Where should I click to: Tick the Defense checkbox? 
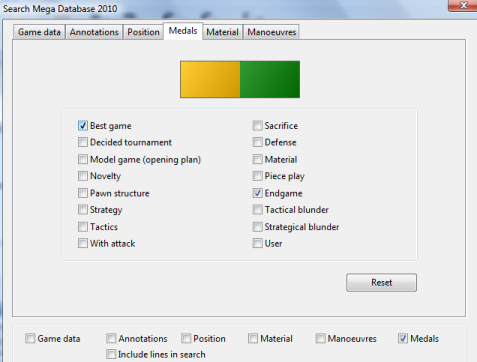(257, 142)
